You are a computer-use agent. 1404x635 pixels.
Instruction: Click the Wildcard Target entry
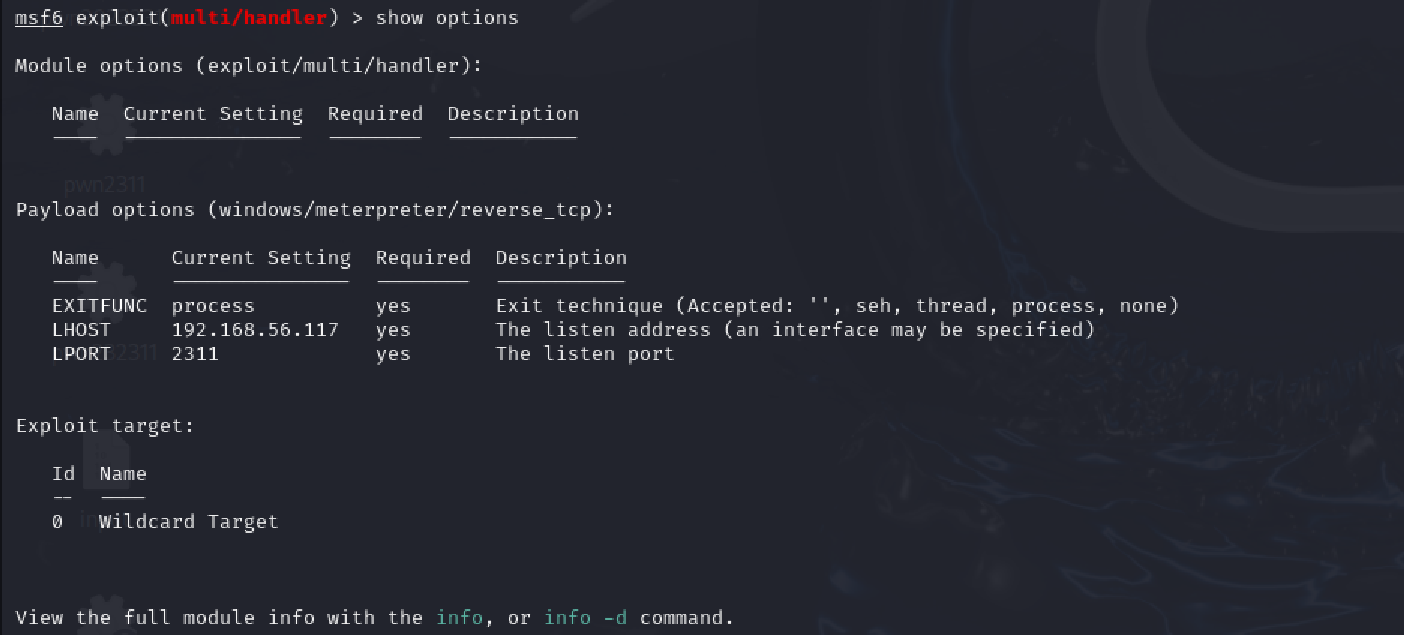(x=189, y=522)
